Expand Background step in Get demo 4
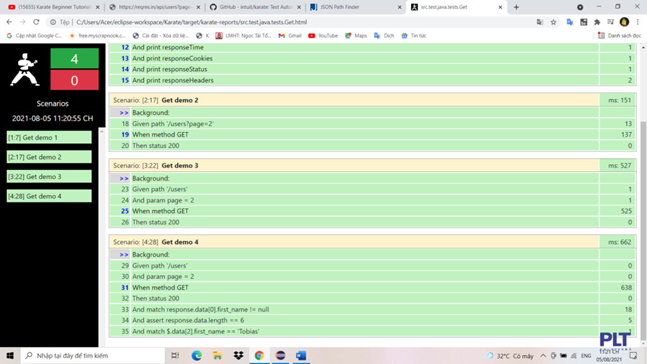Viewport: 647px width, 364px height. click(124, 255)
